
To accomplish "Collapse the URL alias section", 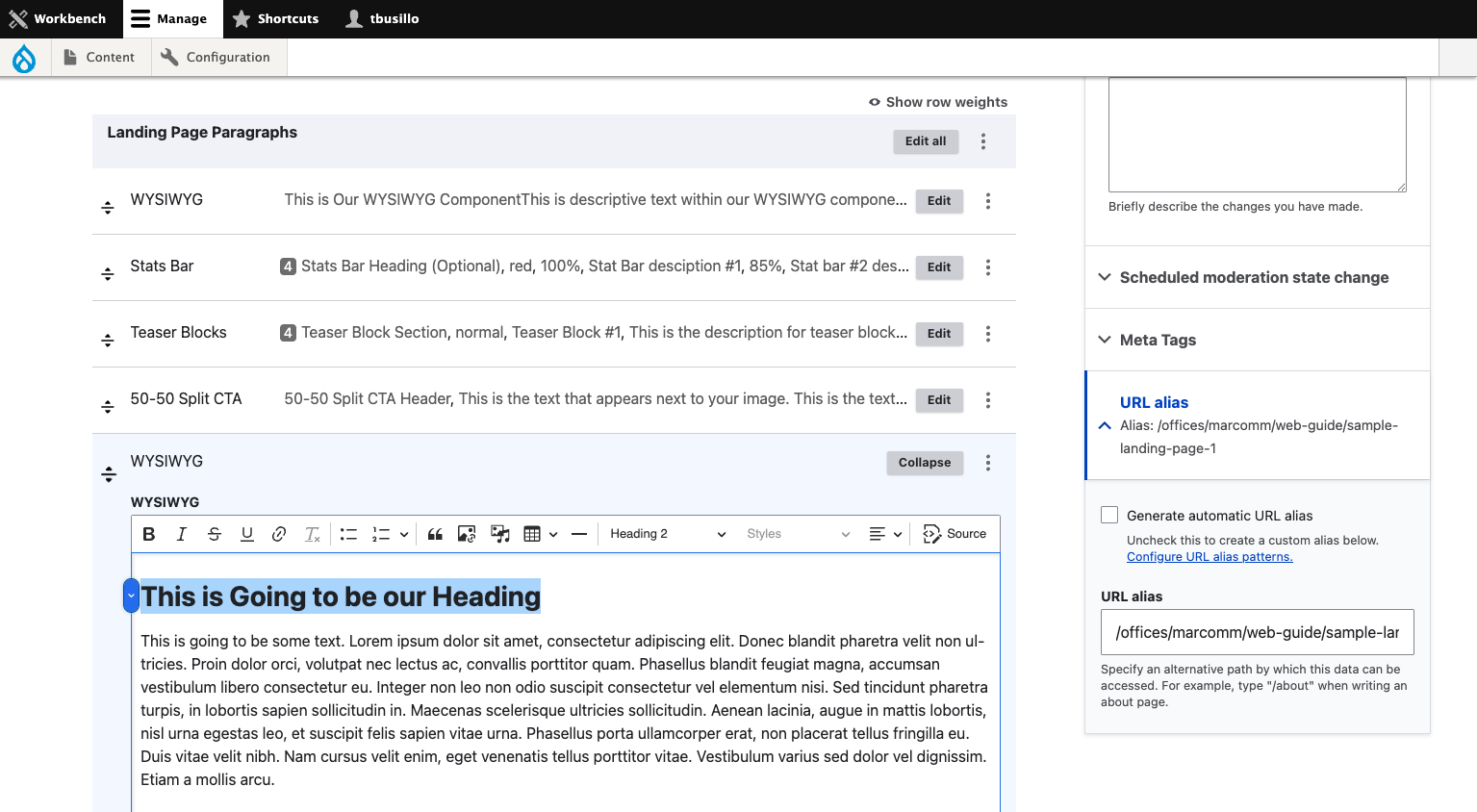I will click(1257, 425).
